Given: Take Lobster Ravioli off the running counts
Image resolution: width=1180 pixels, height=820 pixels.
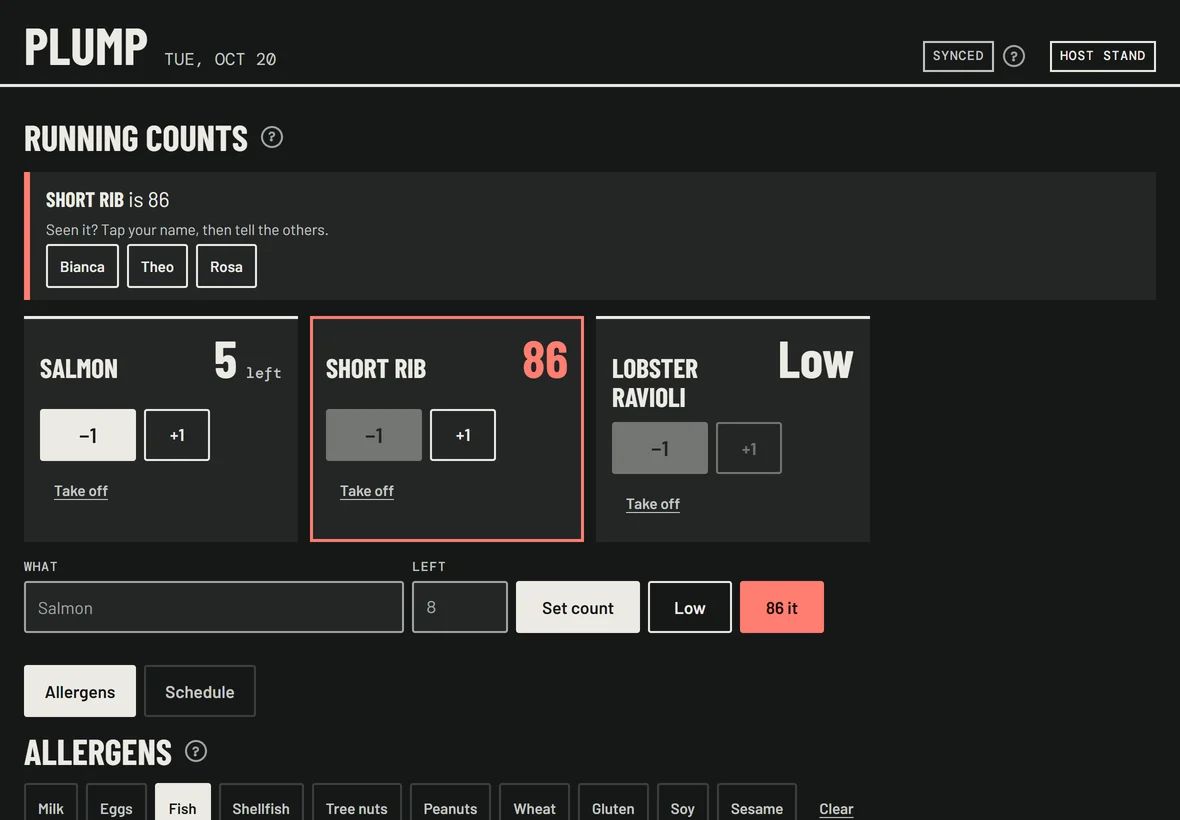Looking at the screenshot, I should [x=652, y=504].
